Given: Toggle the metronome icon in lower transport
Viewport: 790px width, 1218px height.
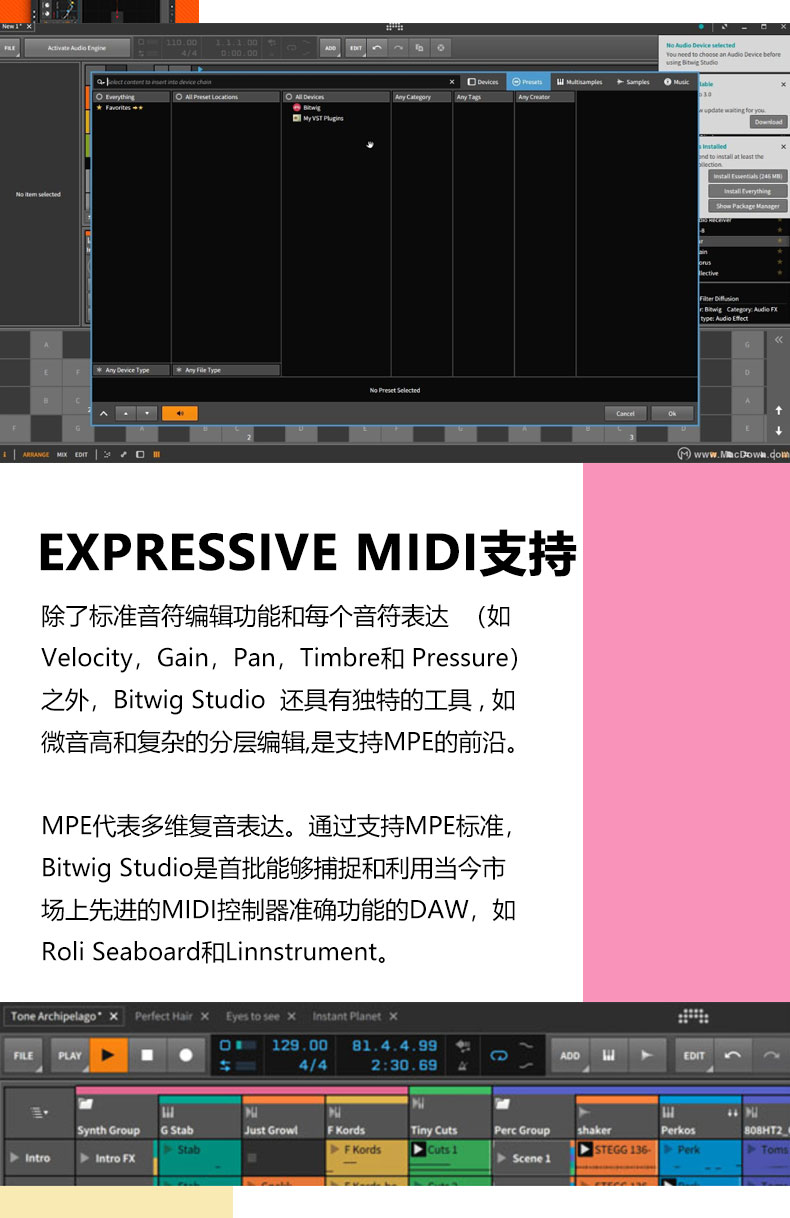Looking at the screenshot, I should point(463,1065).
